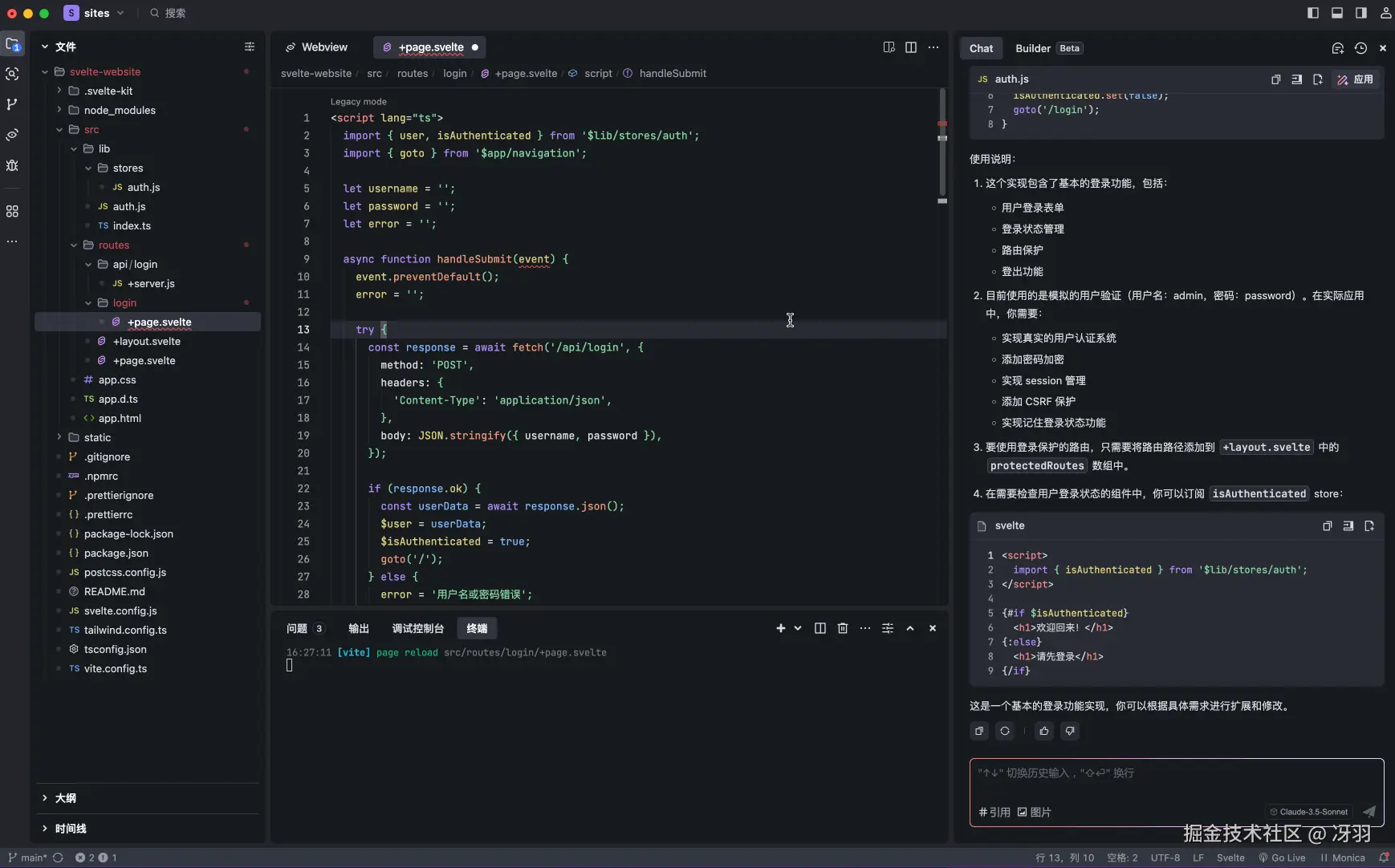Click the 应用 apply button
1395x868 pixels.
pos(1356,79)
